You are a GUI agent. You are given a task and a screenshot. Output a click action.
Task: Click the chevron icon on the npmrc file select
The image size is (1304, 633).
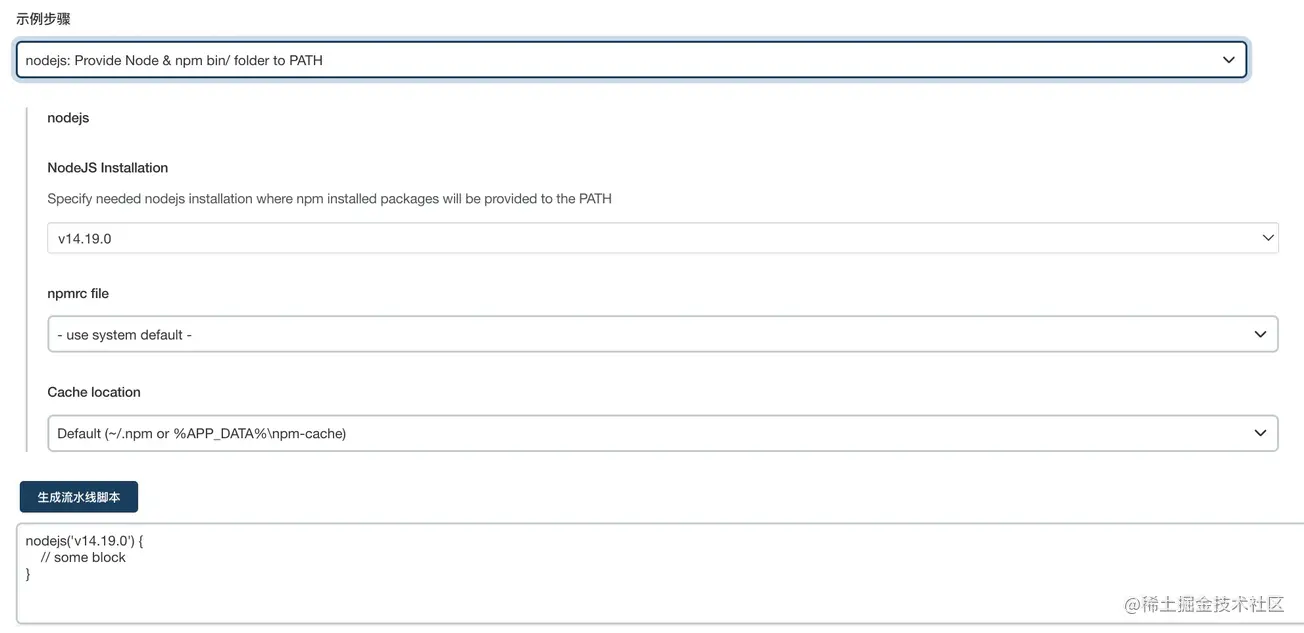click(1260, 334)
